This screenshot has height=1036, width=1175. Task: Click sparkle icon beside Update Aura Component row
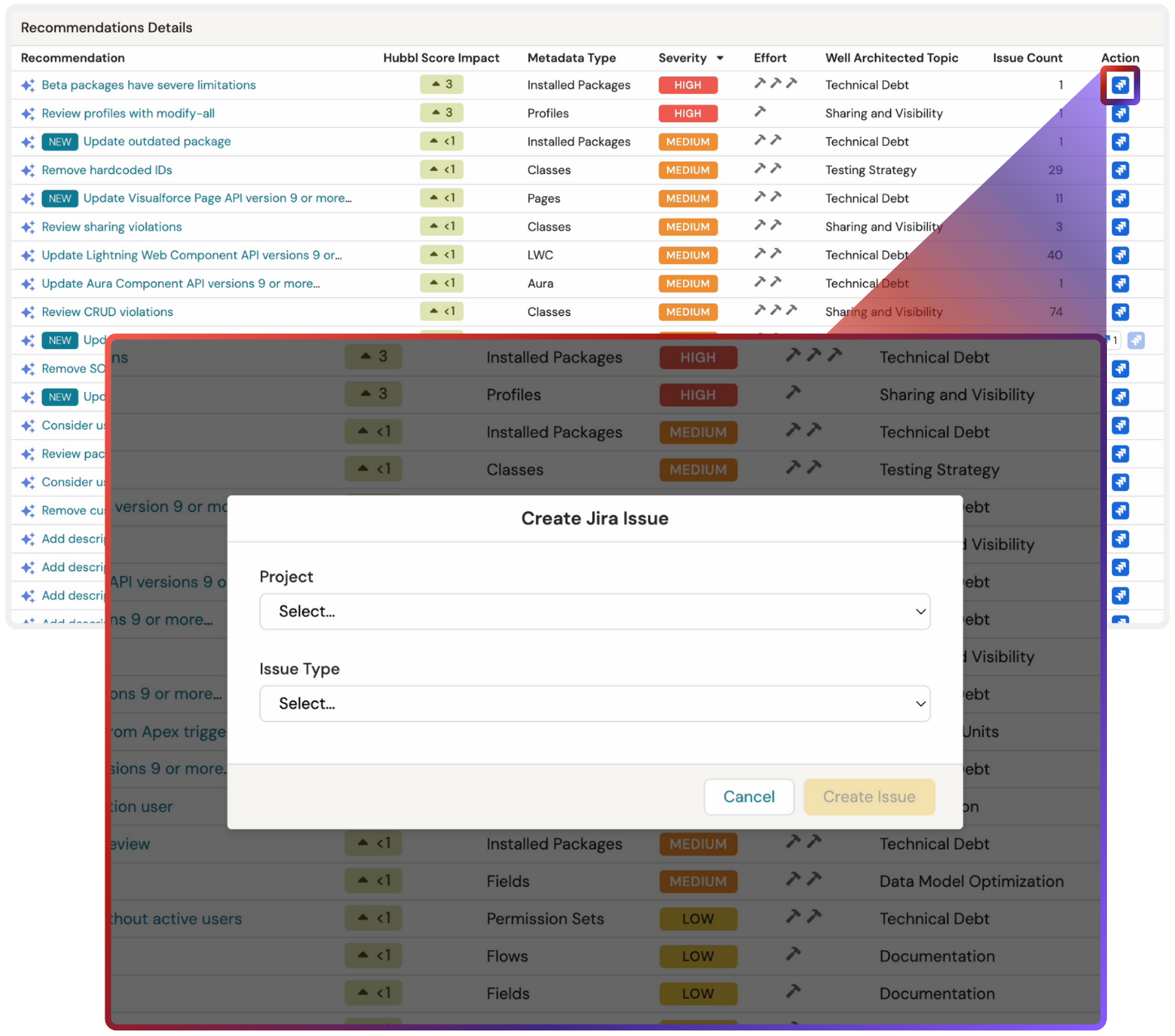(28, 284)
